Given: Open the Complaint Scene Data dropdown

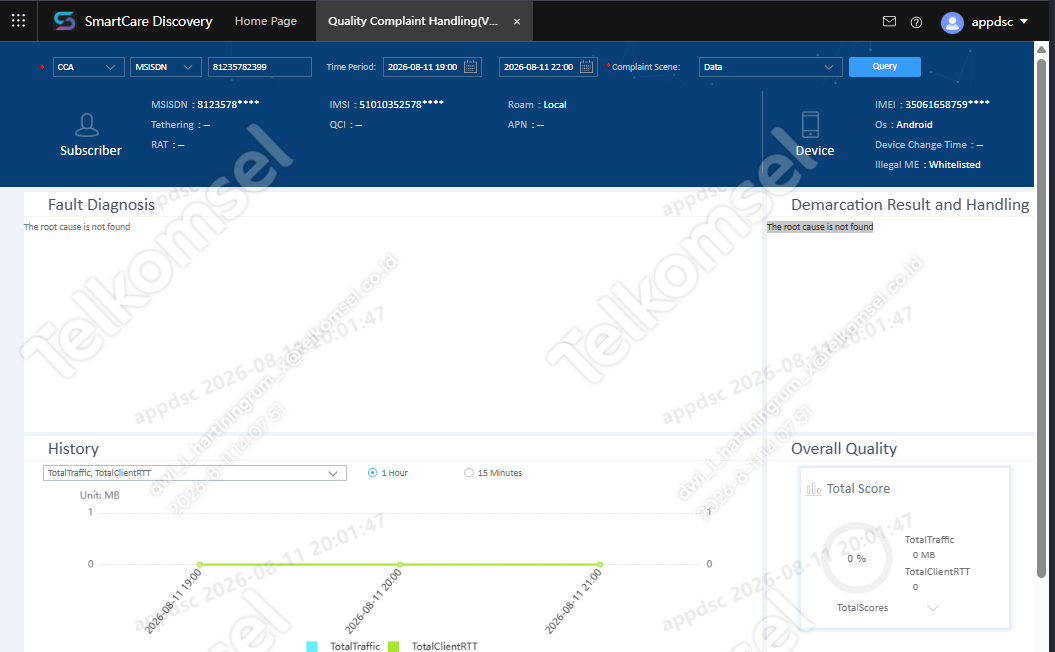Looking at the screenshot, I should 770,67.
